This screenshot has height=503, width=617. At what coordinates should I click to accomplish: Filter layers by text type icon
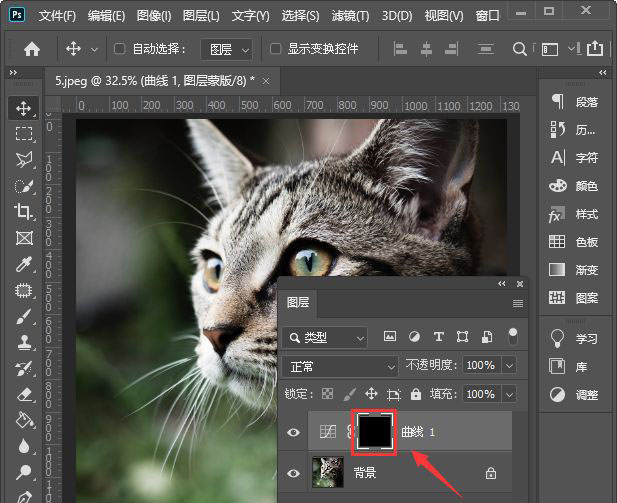(438, 337)
